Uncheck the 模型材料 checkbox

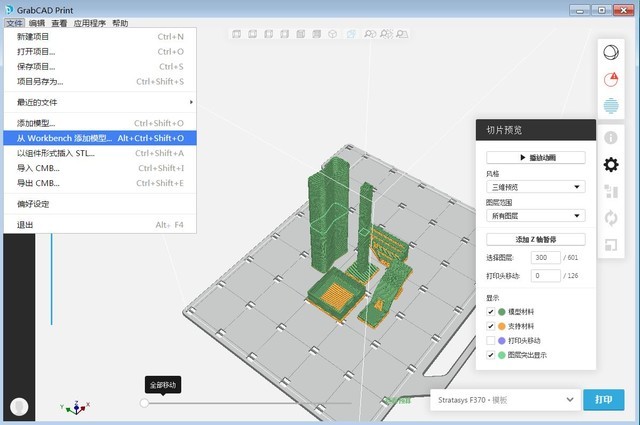[x=491, y=312]
